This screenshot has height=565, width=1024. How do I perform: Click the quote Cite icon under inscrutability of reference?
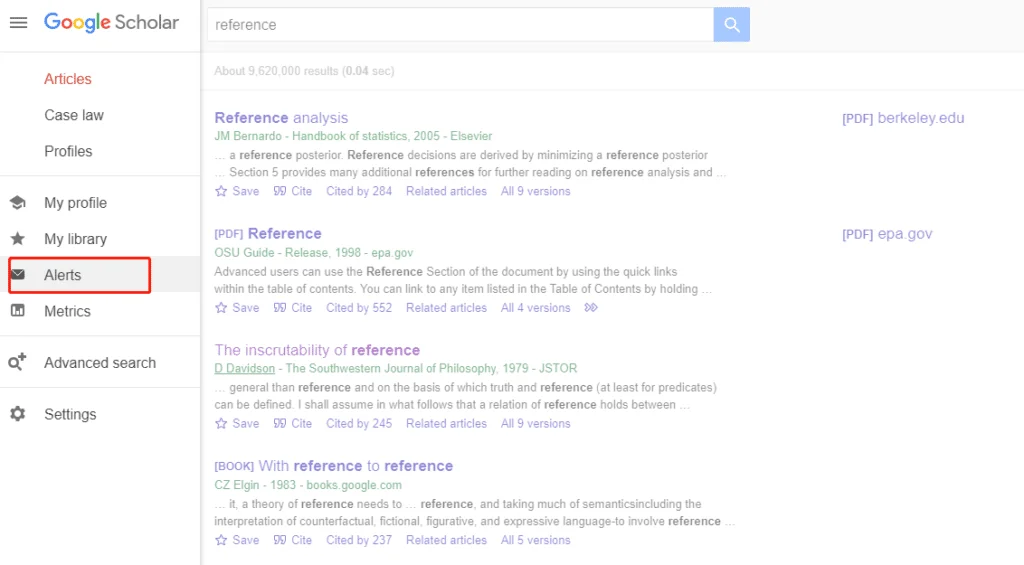tap(280, 423)
